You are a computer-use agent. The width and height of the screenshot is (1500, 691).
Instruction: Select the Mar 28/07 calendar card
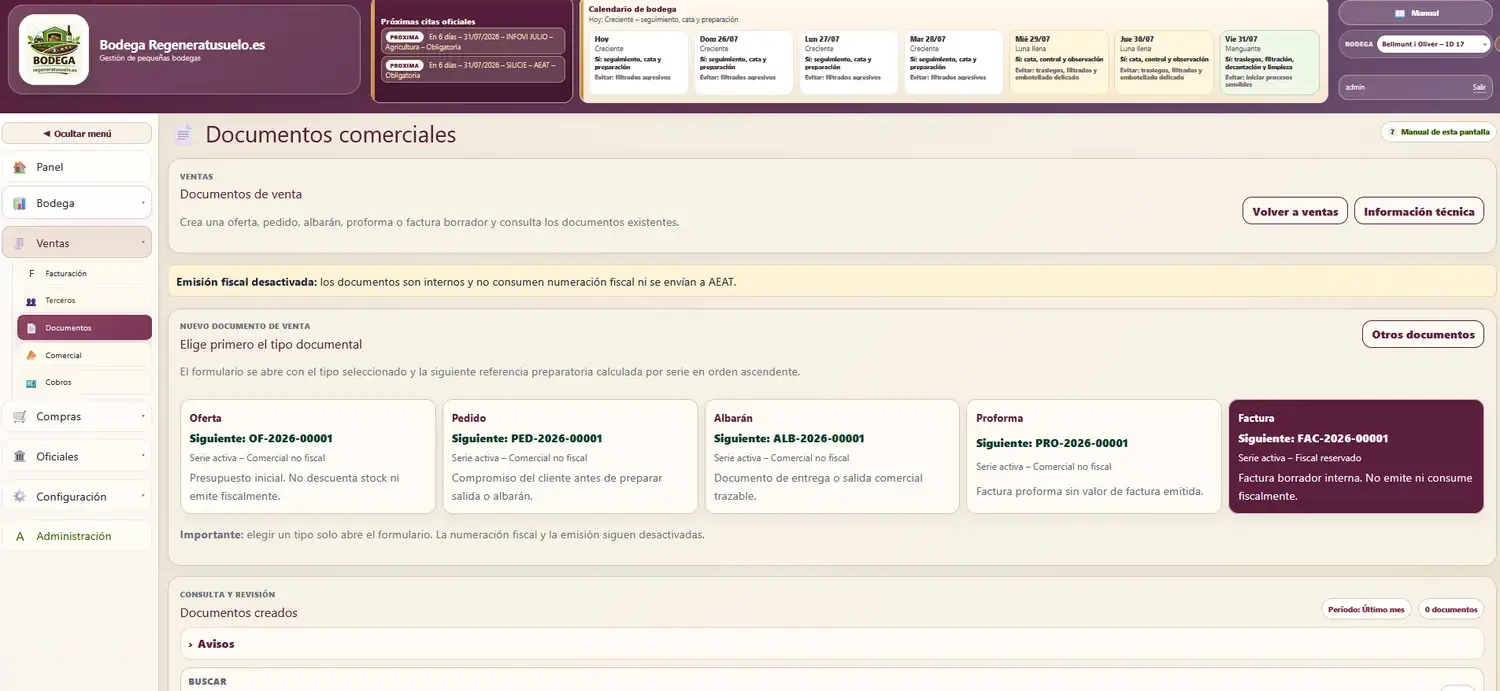point(954,62)
